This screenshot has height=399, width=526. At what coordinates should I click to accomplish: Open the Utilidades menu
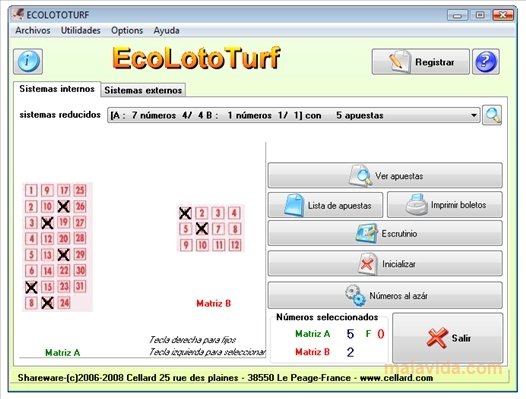81,31
